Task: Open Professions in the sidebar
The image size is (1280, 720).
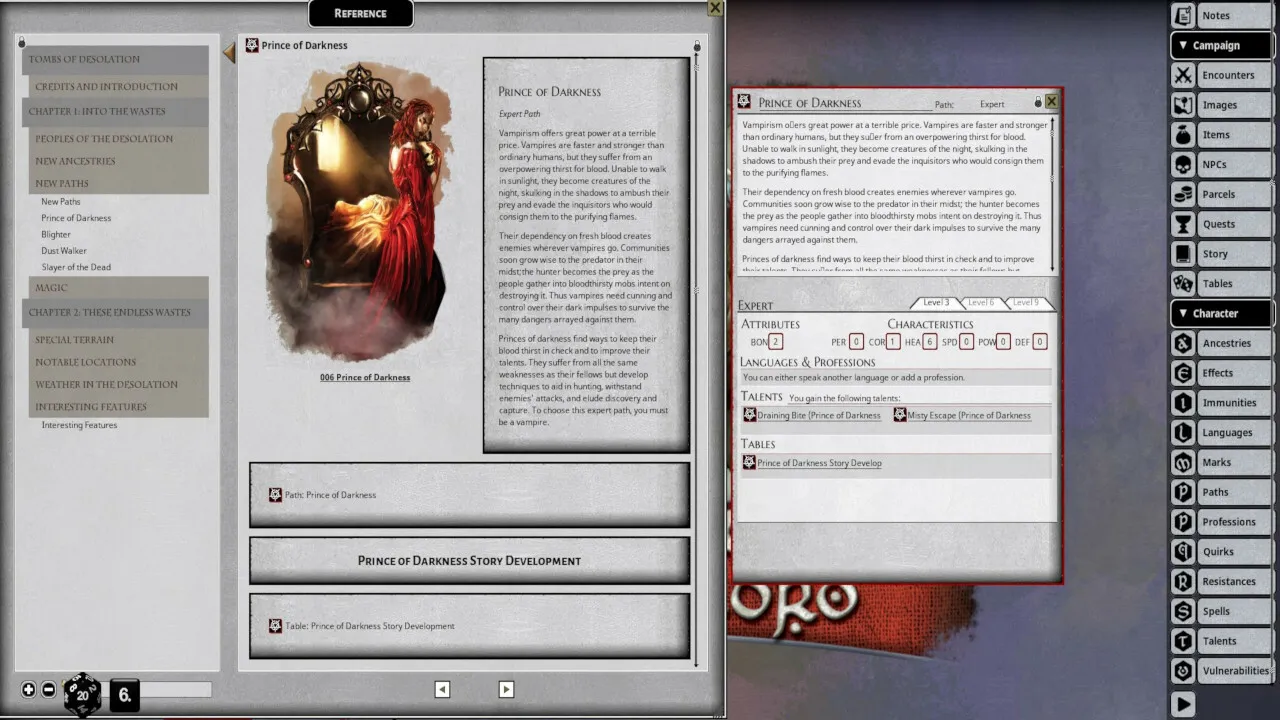Action: tap(1221, 522)
